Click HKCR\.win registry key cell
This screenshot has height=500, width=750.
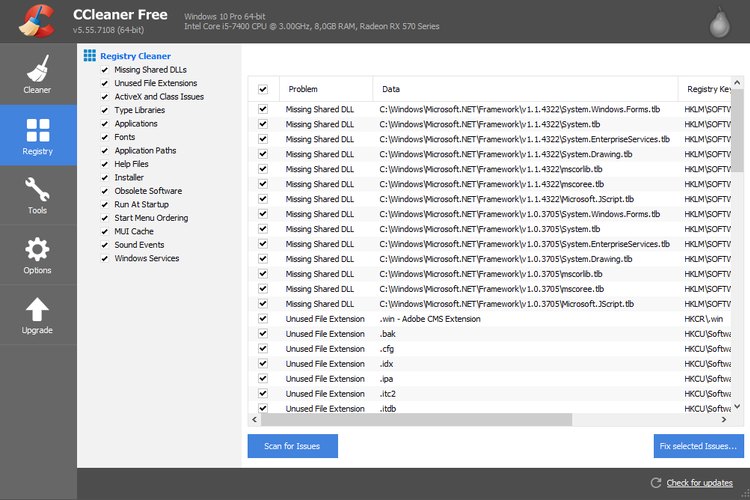tap(703, 319)
